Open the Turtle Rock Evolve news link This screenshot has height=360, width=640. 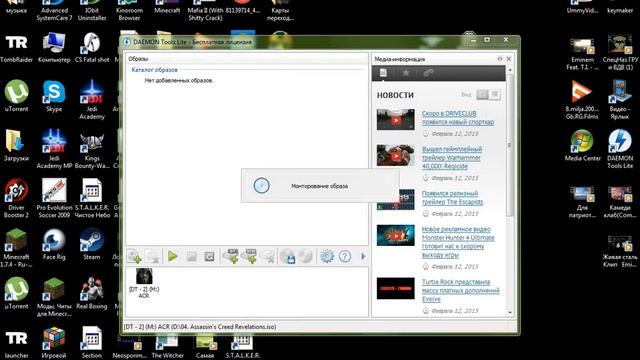click(x=460, y=291)
